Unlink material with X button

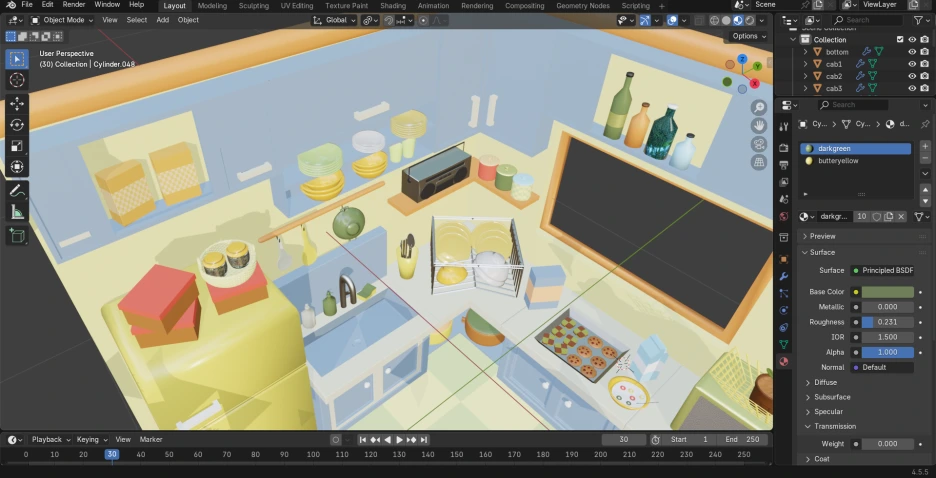(901, 217)
